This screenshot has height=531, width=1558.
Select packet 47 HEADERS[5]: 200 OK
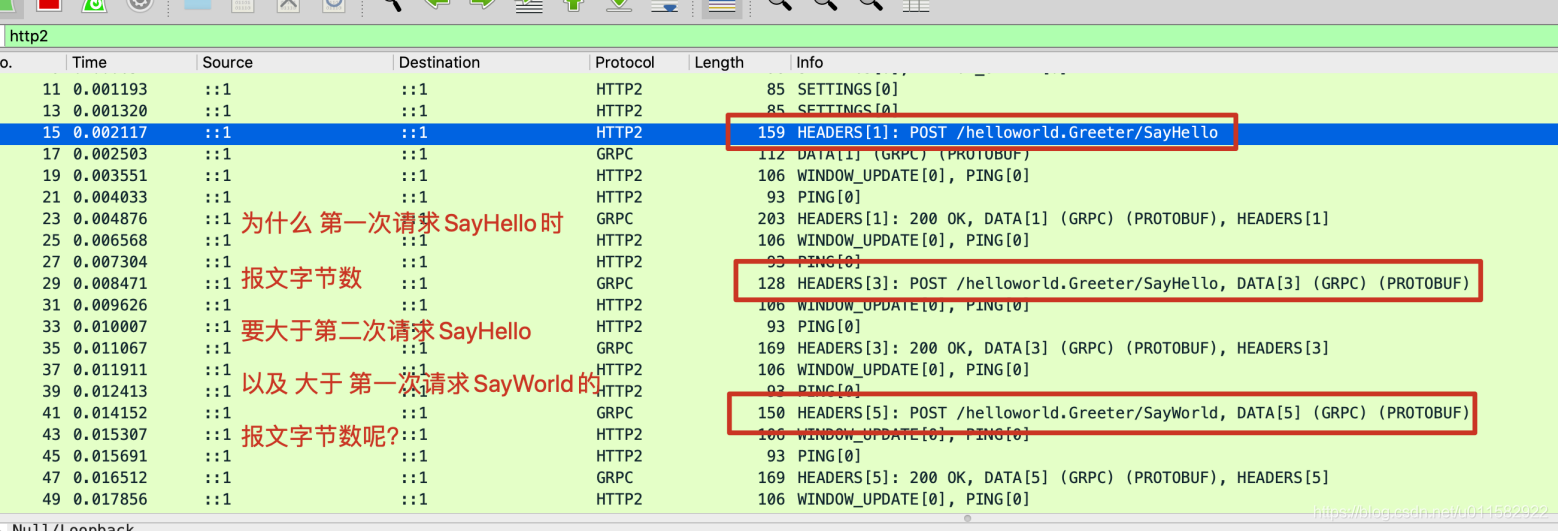coord(779,478)
